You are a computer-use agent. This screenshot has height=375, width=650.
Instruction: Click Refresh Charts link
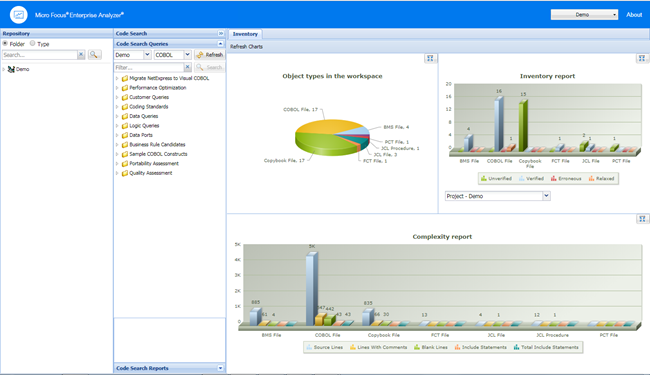tap(246, 46)
